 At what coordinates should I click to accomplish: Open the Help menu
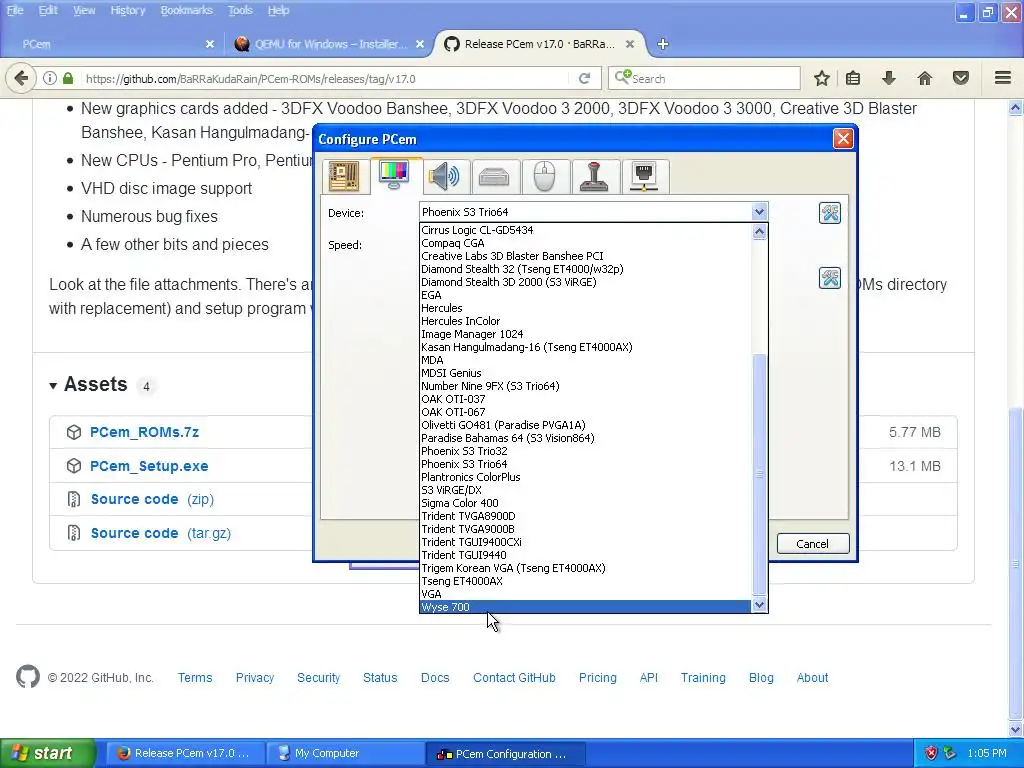278,10
